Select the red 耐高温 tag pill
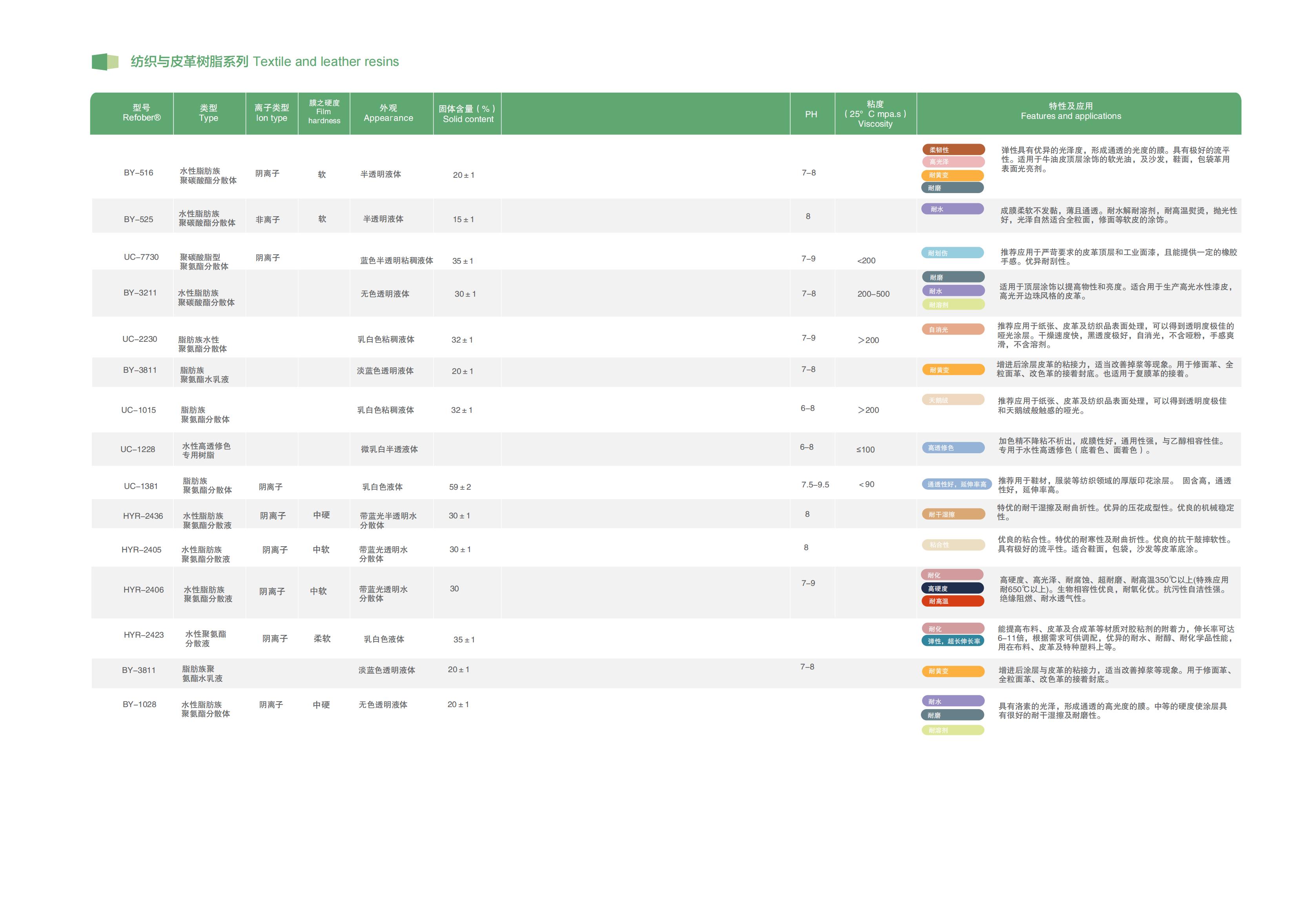1316x899 pixels. tap(952, 602)
